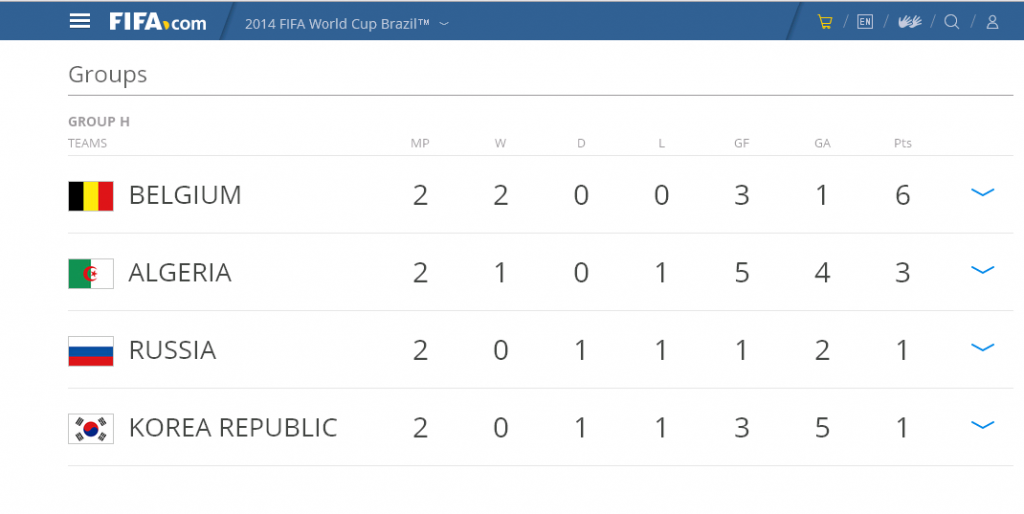Change language via the EN icon
The width and height of the screenshot is (1024, 514).
(x=865, y=22)
